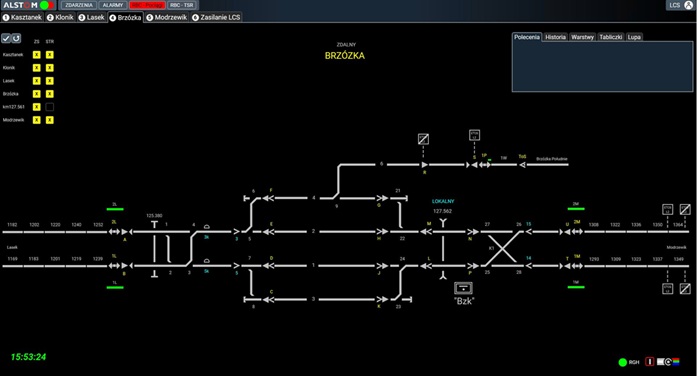Image resolution: width=697 pixels, height=376 pixels.
Task: Toggle the STR checkbox for Modrzewik
Action: pyautogui.click(x=50, y=120)
